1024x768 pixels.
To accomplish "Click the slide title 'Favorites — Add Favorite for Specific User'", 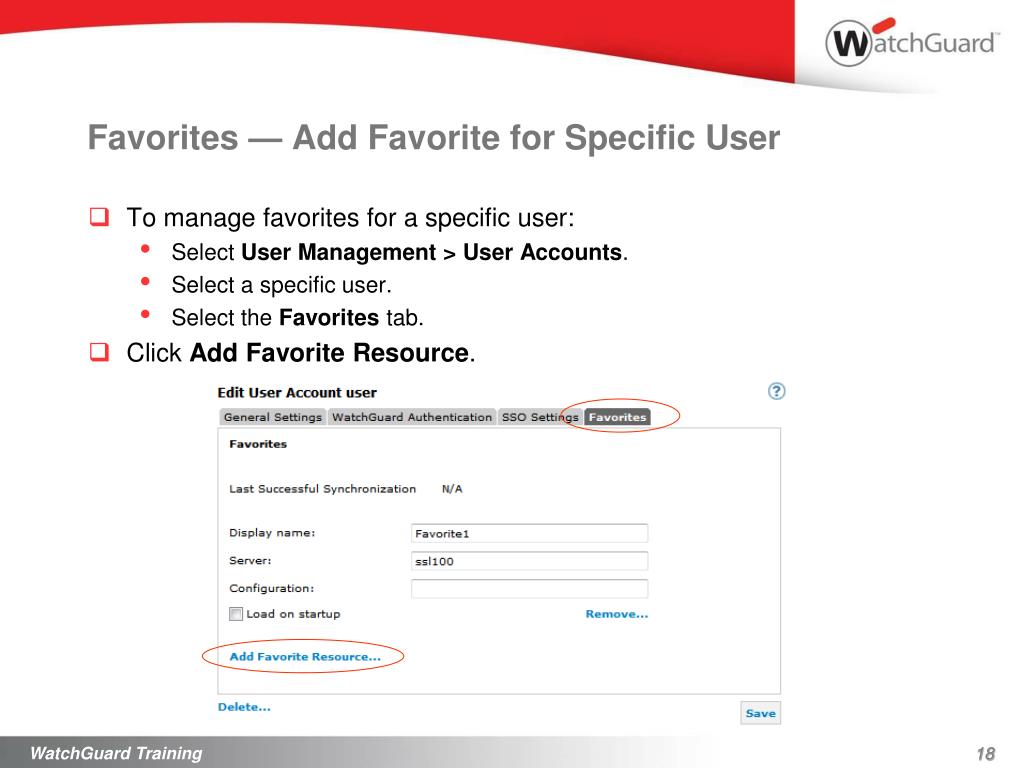I will [434, 137].
